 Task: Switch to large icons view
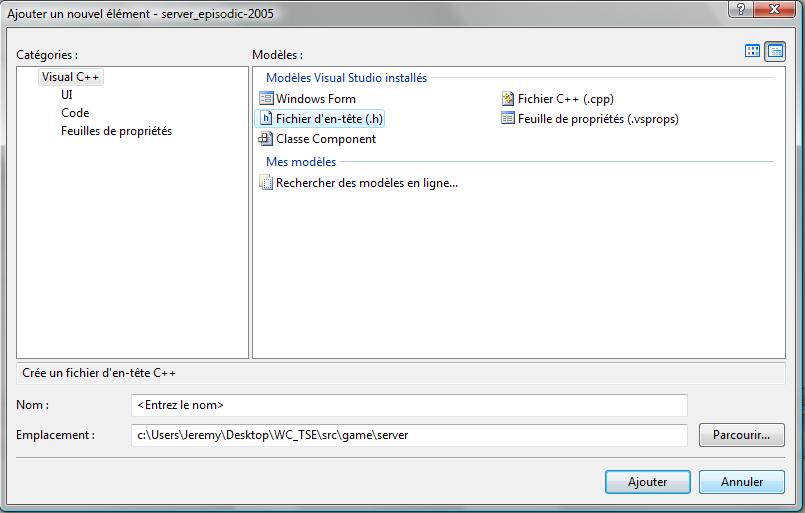coord(752,51)
